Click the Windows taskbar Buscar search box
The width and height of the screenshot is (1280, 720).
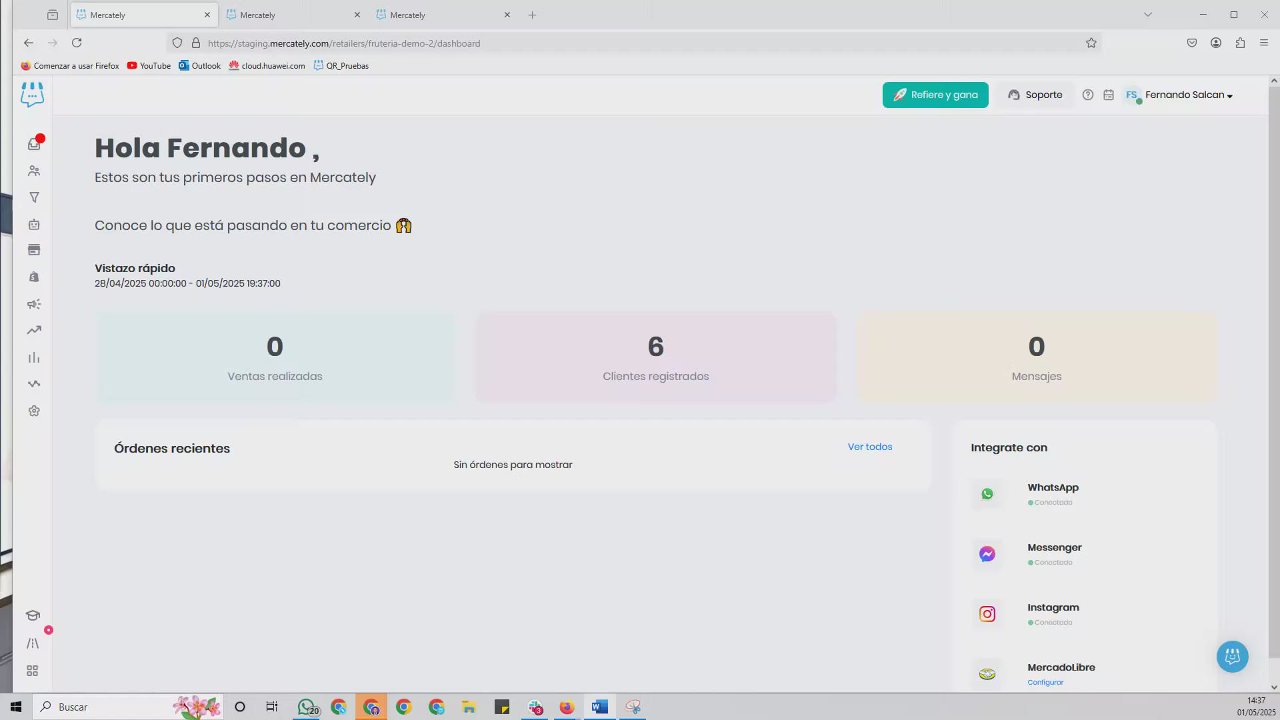click(x=129, y=707)
